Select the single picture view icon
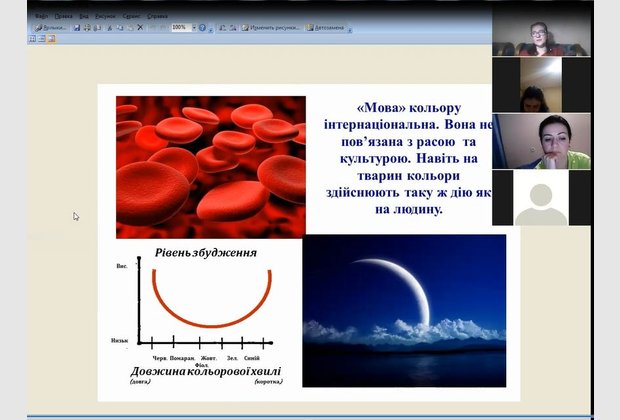Screen dimensions: 620x420 click(x=50, y=39)
